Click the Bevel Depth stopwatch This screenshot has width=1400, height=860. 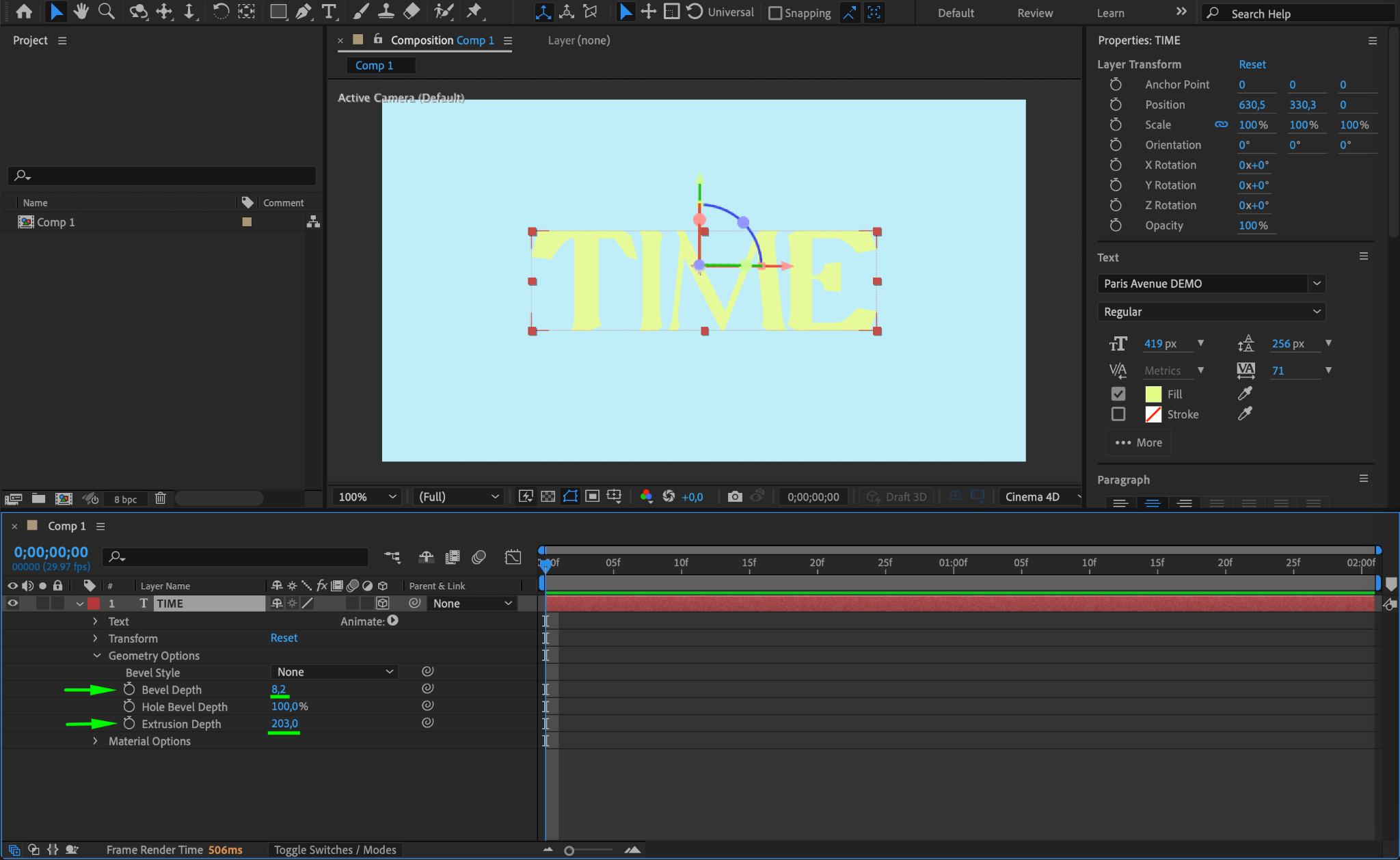coord(129,689)
